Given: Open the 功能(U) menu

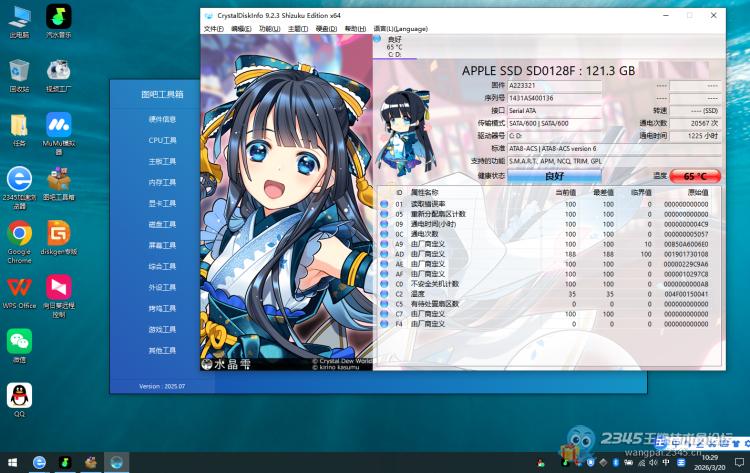Looking at the screenshot, I should click(x=269, y=29).
